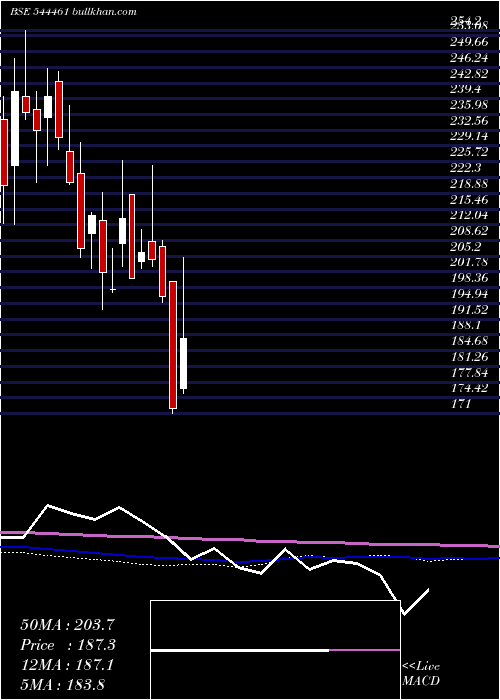
Task: Click the 171 price axis label
Action: tap(461, 404)
